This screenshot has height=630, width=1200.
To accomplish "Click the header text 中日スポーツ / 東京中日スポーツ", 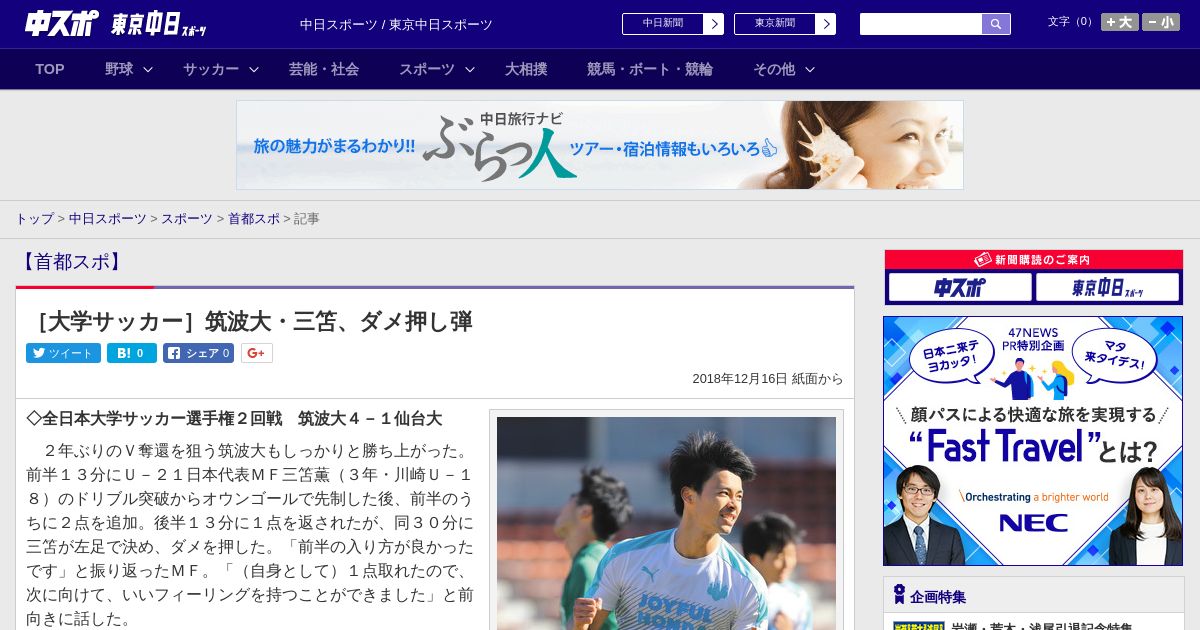I will tap(396, 25).
